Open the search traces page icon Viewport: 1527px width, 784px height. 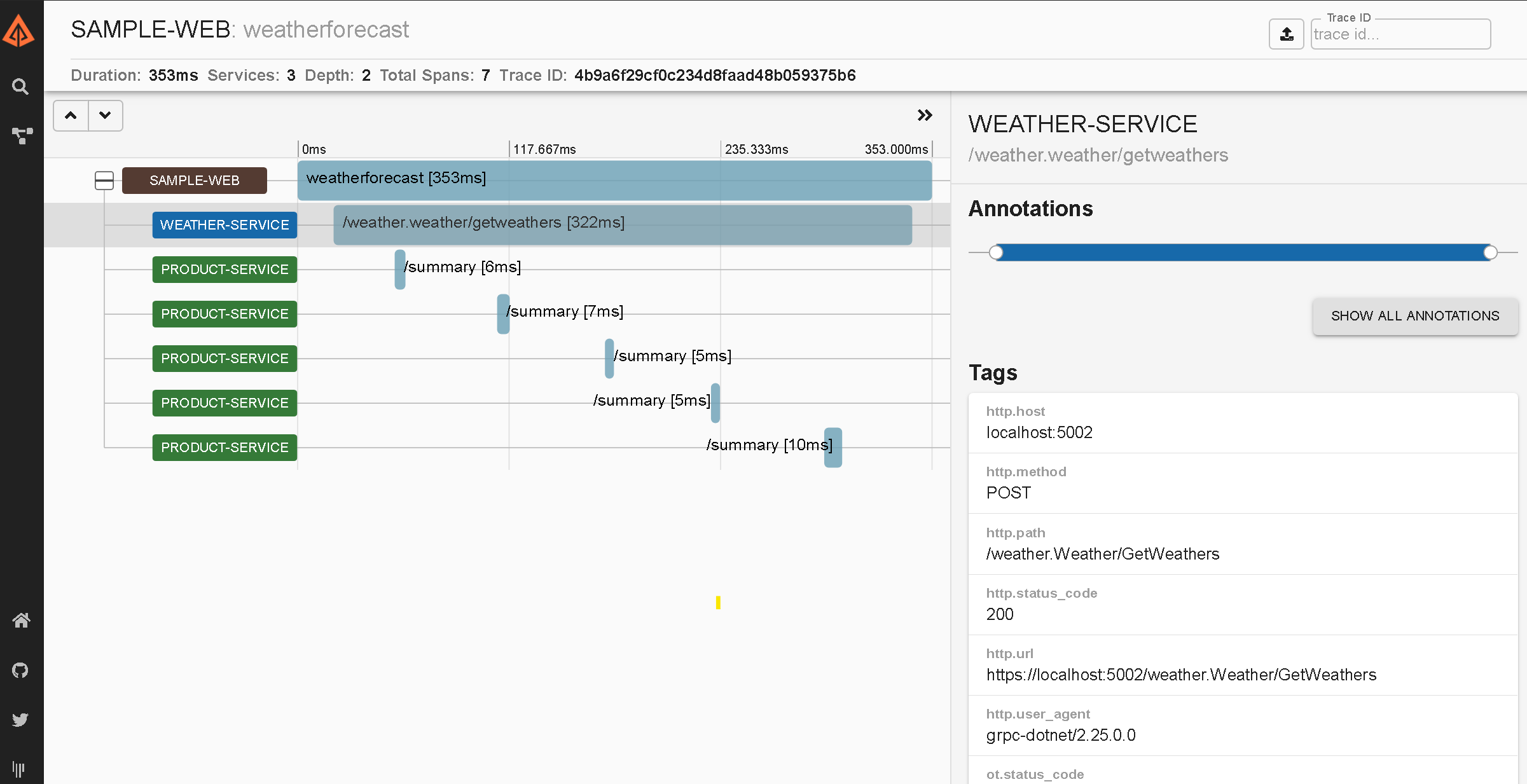point(20,86)
